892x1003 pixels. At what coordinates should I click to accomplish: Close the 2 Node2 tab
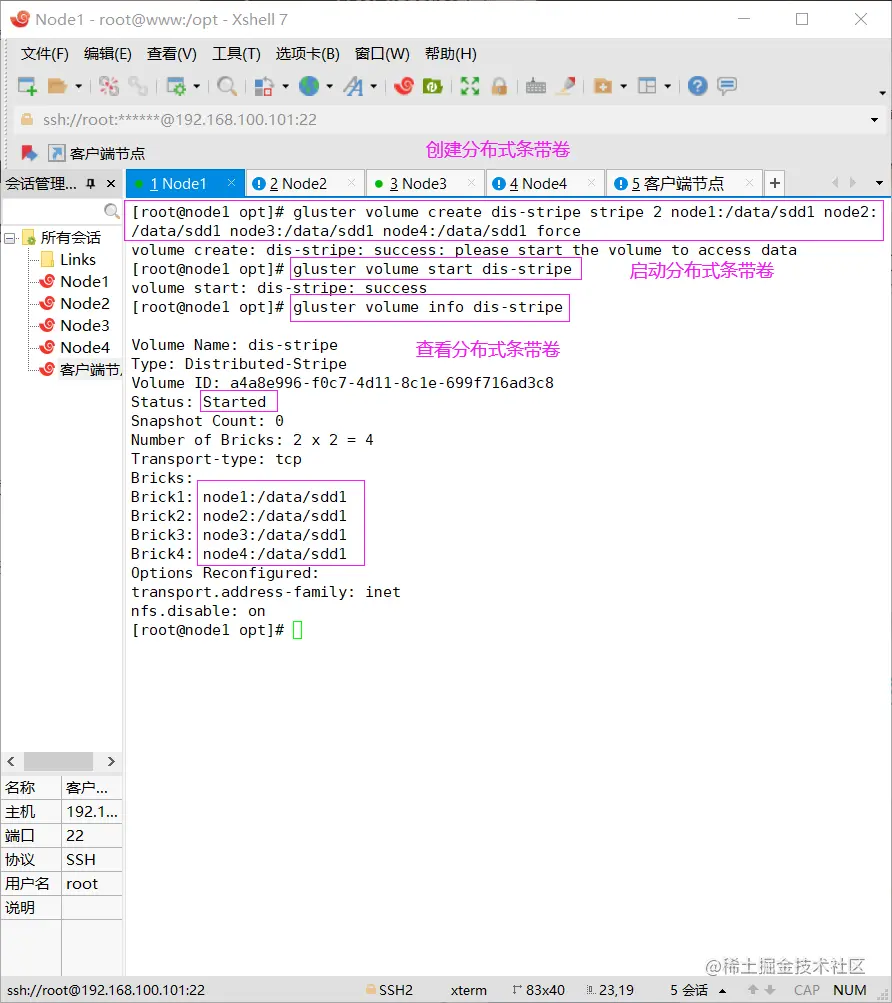pos(351,183)
